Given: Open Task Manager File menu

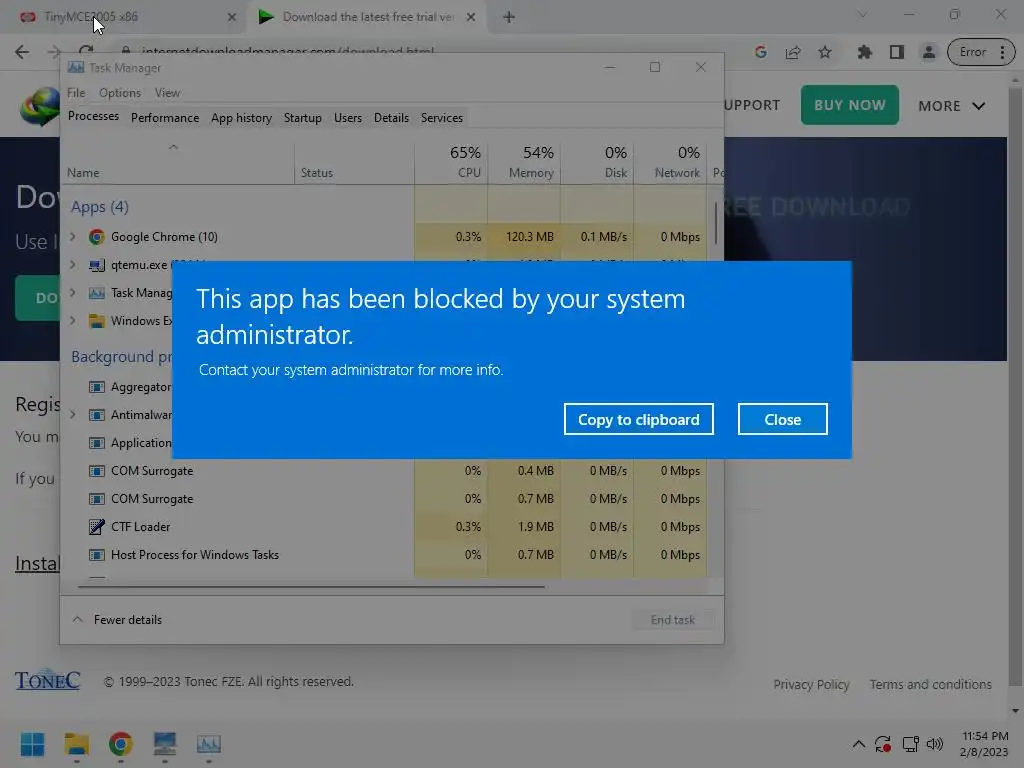Looking at the screenshot, I should tap(76, 93).
